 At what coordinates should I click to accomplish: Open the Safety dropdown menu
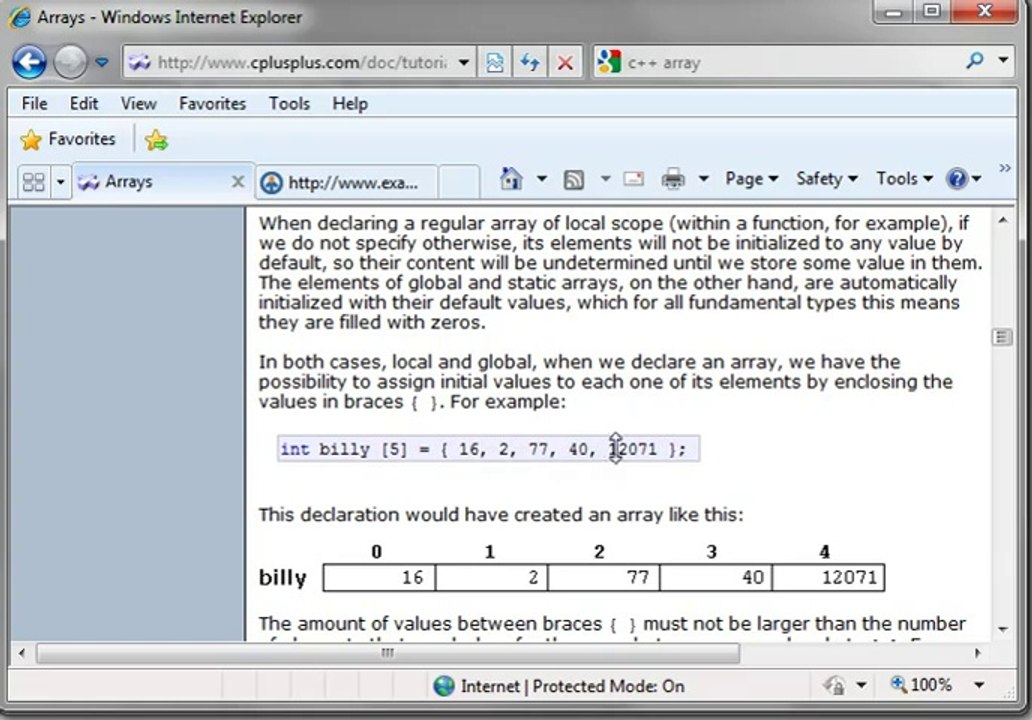[826, 179]
